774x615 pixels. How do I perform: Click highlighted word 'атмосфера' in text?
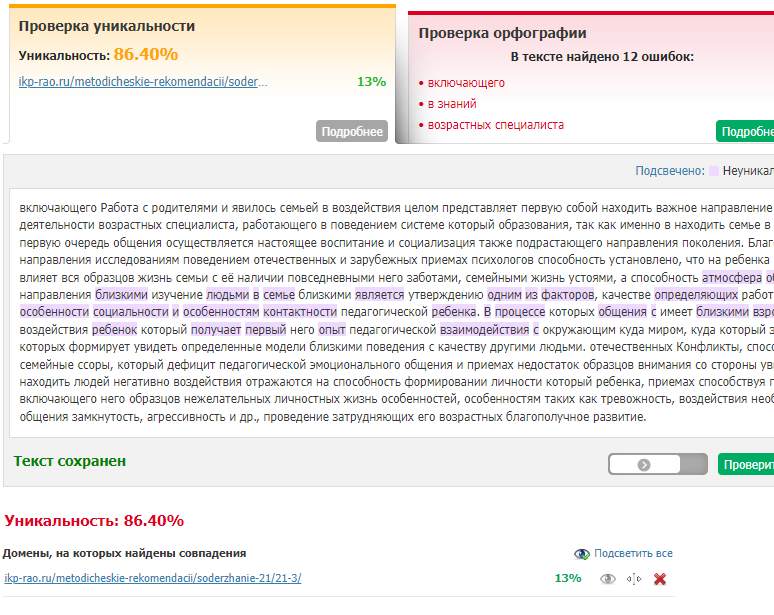pyautogui.click(x=732, y=278)
